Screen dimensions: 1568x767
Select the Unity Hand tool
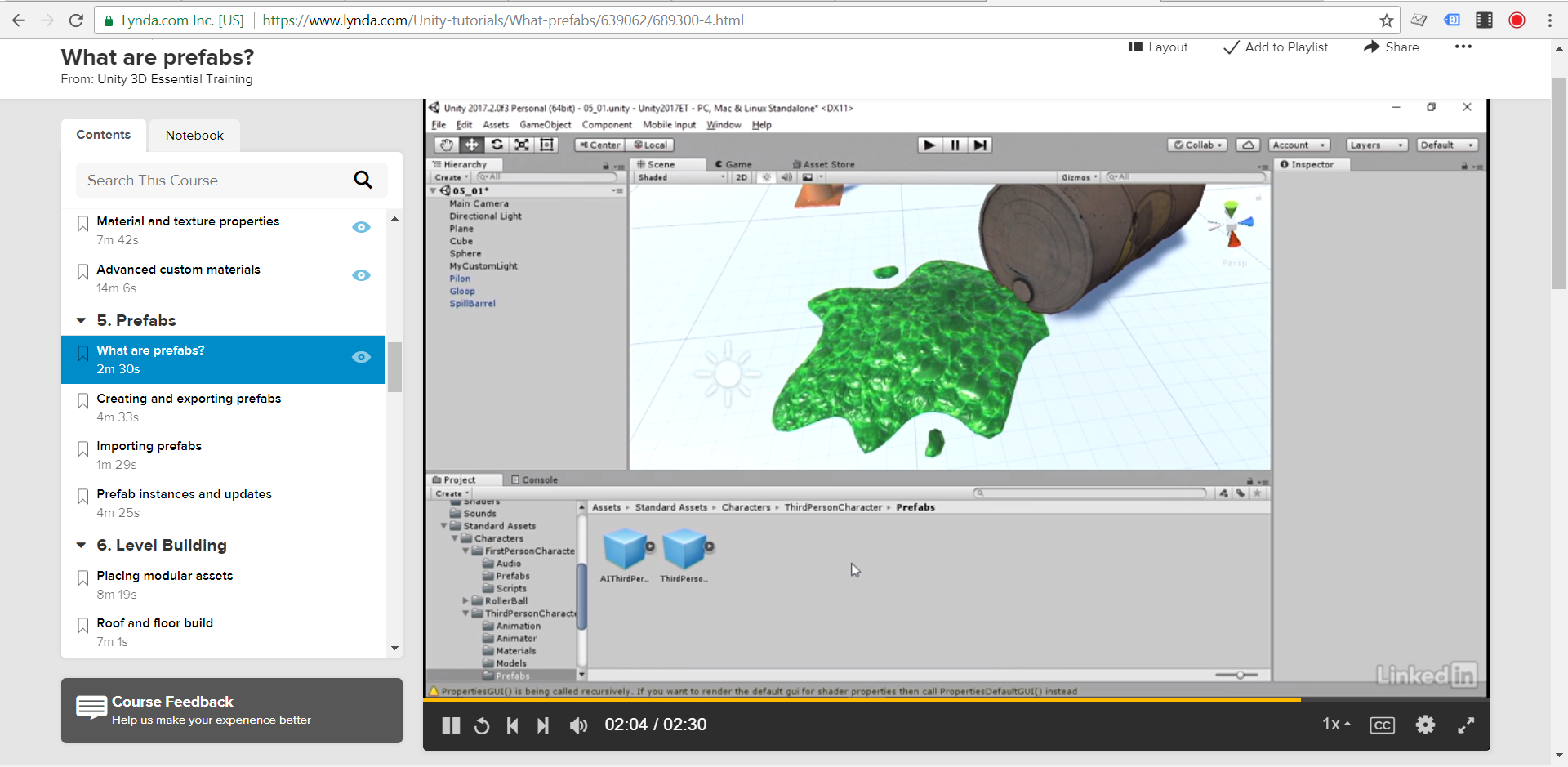point(446,145)
